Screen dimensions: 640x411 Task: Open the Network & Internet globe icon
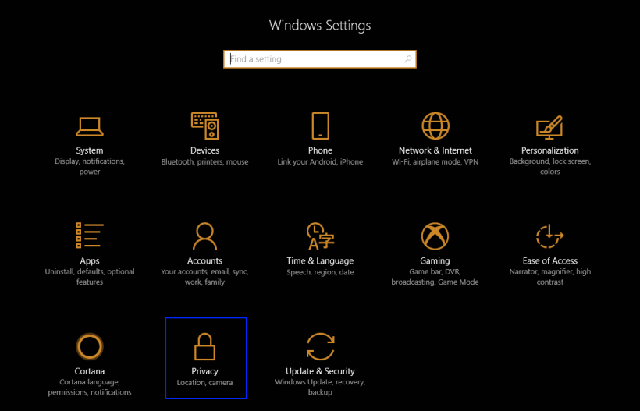pyautogui.click(x=436, y=126)
